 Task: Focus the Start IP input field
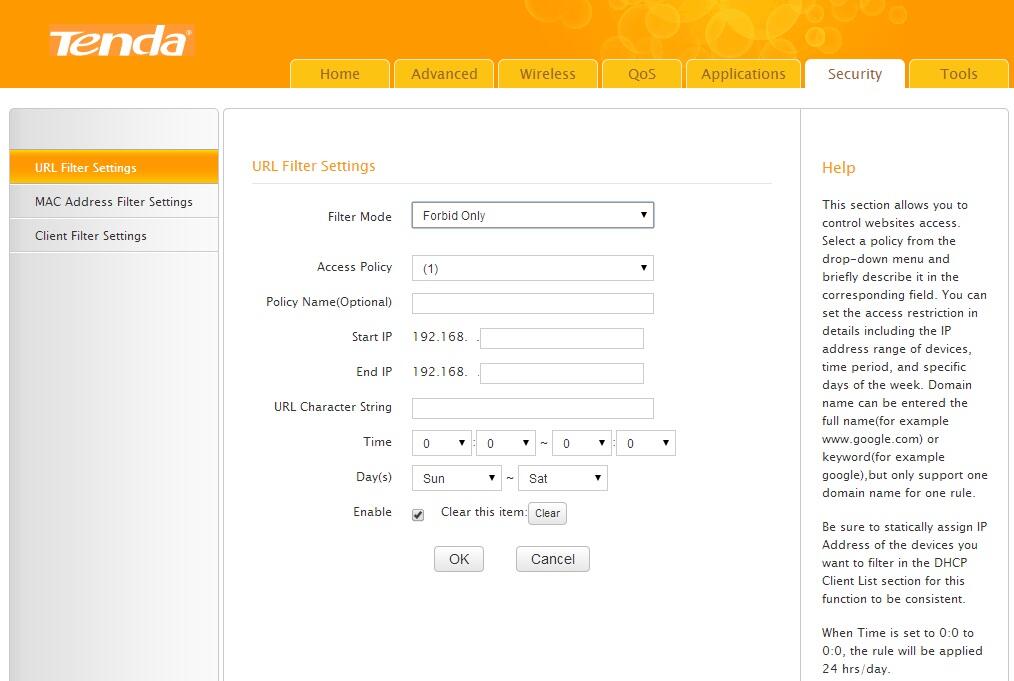[562, 338]
